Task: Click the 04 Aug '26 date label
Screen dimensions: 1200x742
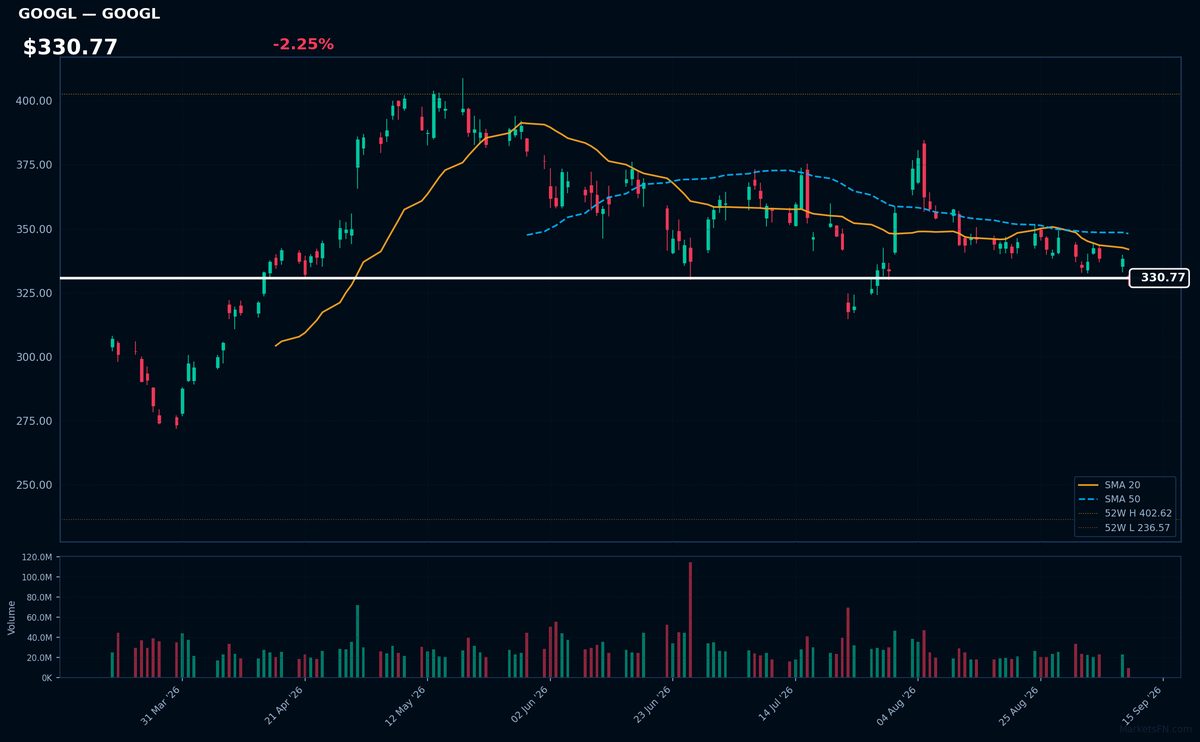Action: tap(899, 704)
